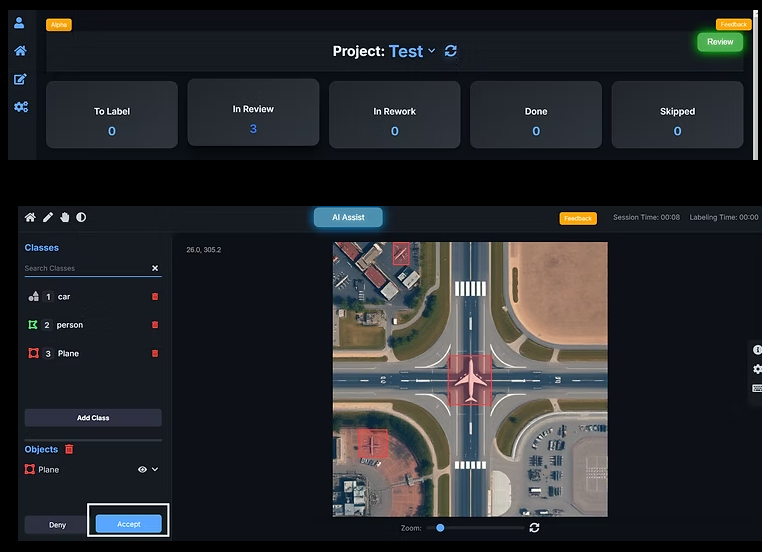Screen dimensions: 762x552
Task: Open project settings gears icon in sidebar
Action: click(x=20, y=106)
